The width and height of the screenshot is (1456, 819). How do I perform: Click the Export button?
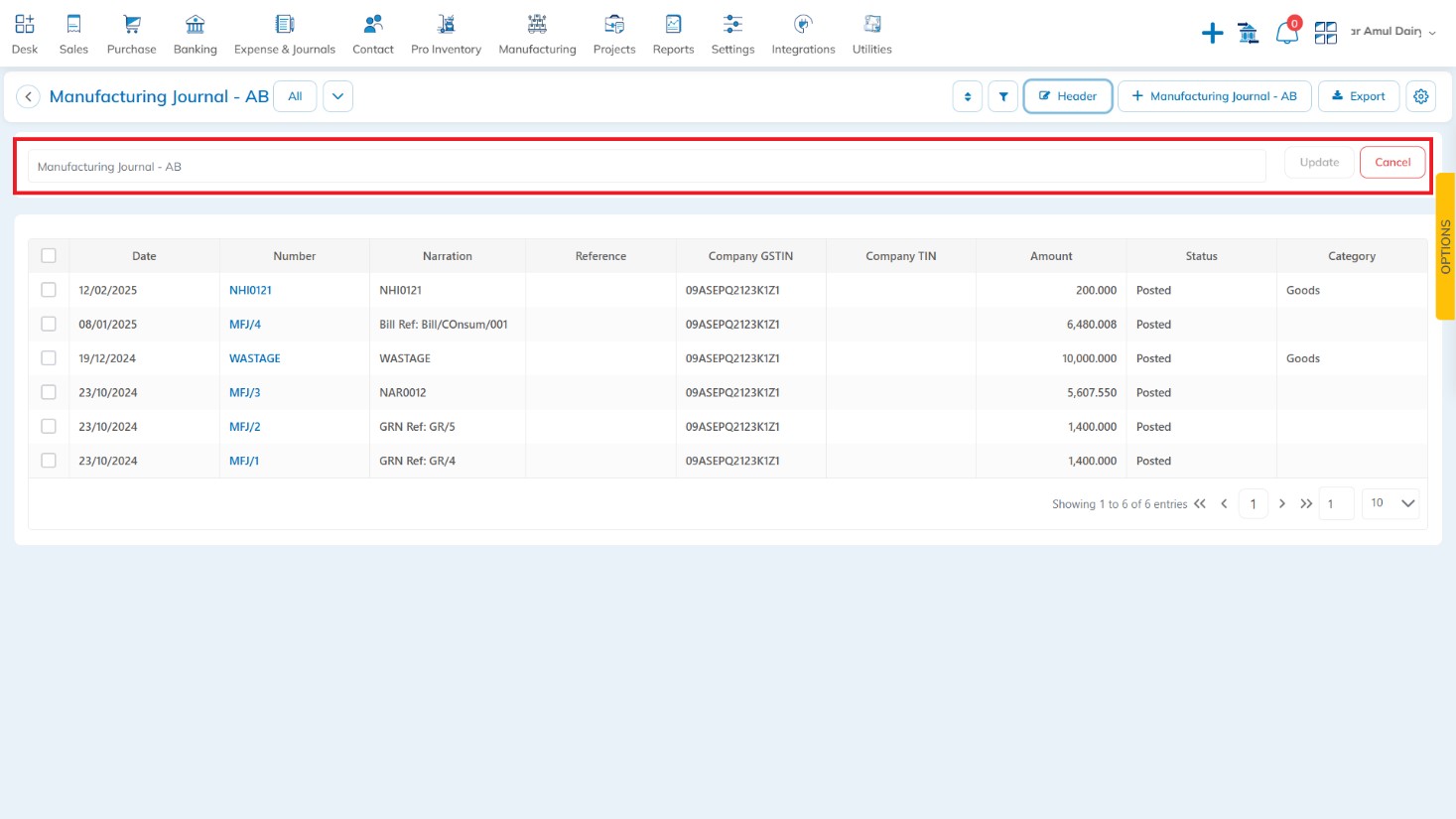pos(1359,96)
